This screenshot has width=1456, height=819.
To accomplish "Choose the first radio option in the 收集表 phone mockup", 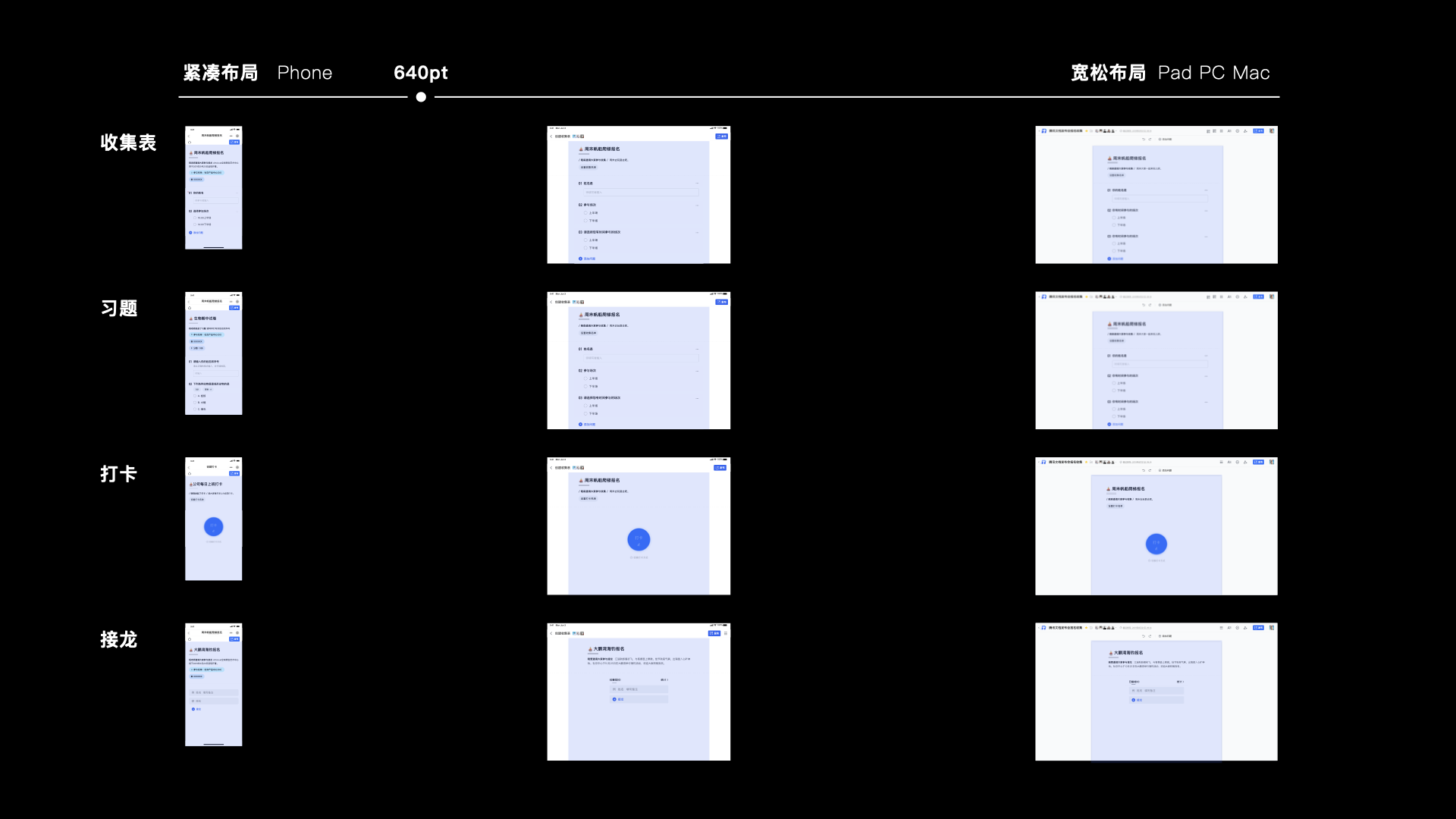I will (x=194, y=218).
